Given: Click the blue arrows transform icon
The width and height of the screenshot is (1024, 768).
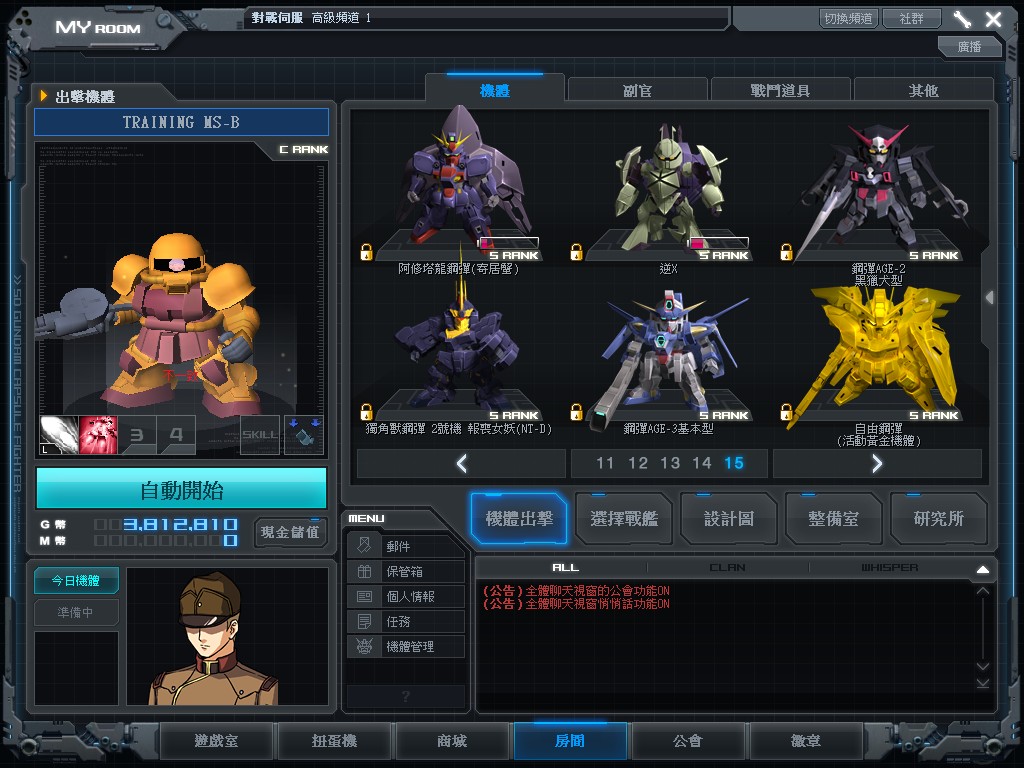Looking at the screenshot, I should [304, 435].
